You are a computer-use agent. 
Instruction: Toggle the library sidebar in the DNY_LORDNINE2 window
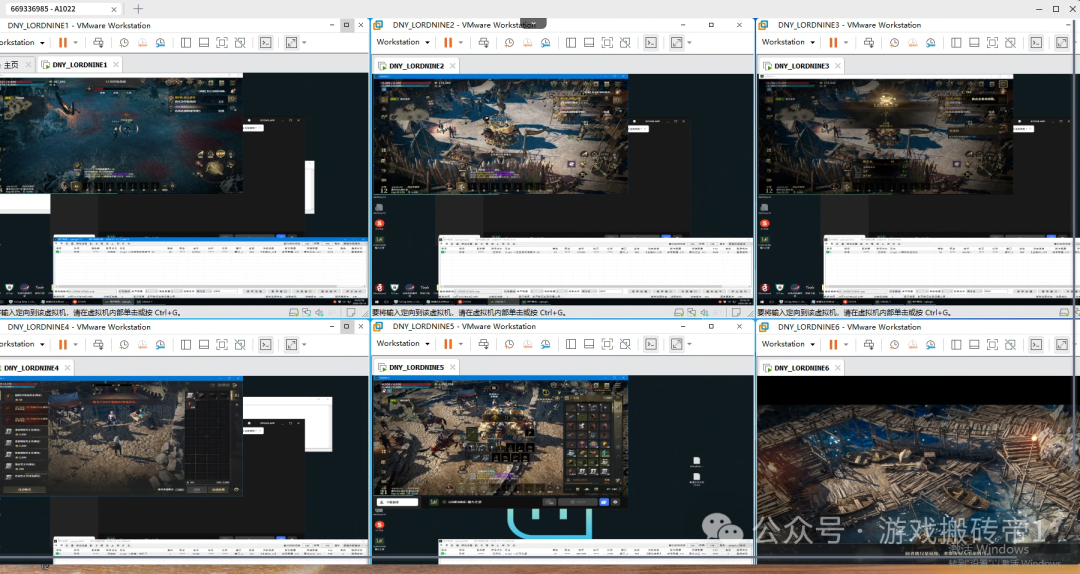tap(571, 43)
